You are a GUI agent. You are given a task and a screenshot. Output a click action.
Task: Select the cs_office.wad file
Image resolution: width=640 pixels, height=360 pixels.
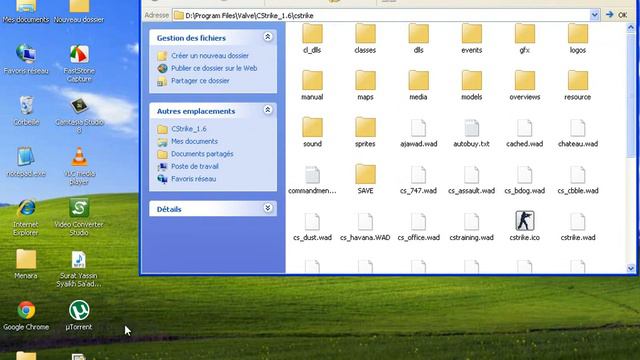(x=418, y=227)
